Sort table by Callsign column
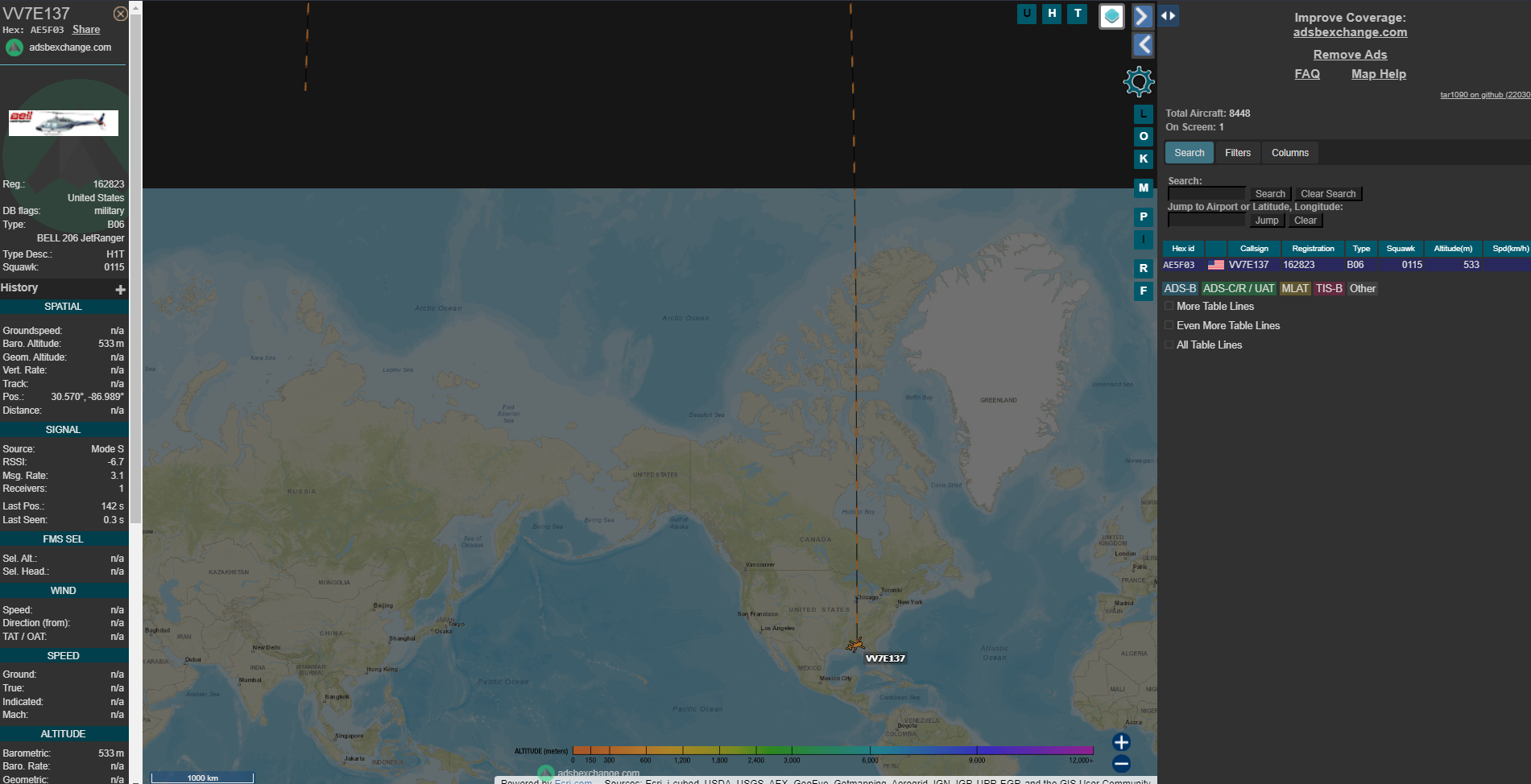The height and width of the screenshot is (784, 1531). pos(1254,249)
